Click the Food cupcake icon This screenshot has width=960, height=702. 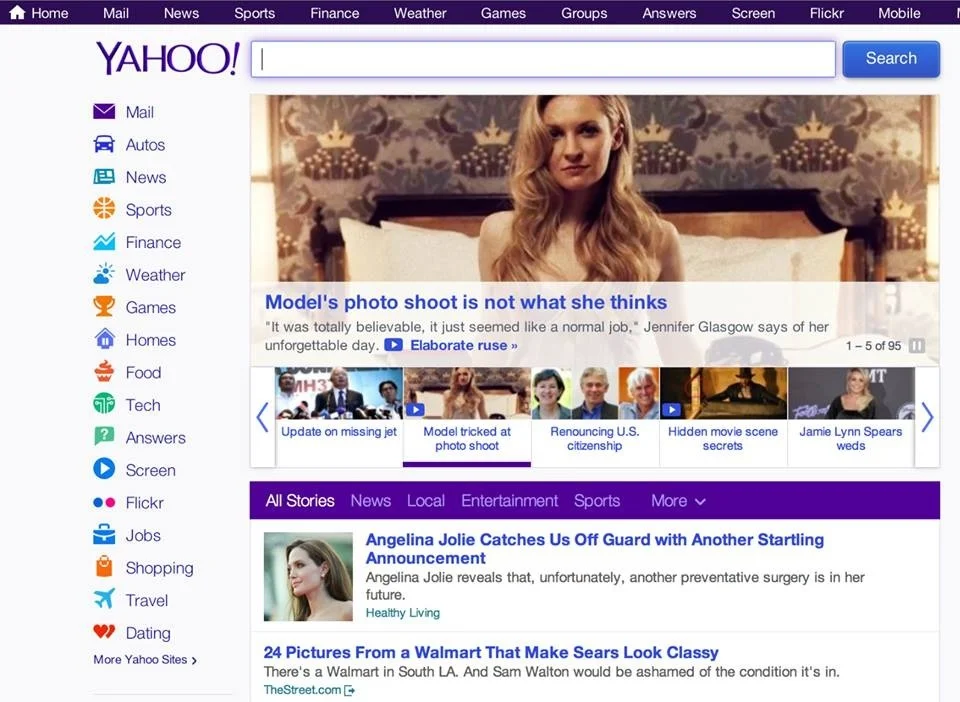pyautogui.click(x=104, y=372)
